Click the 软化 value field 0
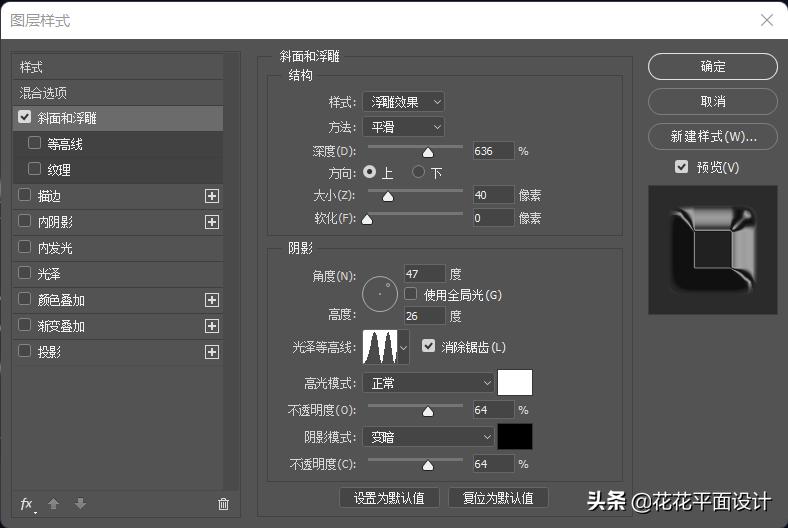The image size is (788, 528). point(494,218)
